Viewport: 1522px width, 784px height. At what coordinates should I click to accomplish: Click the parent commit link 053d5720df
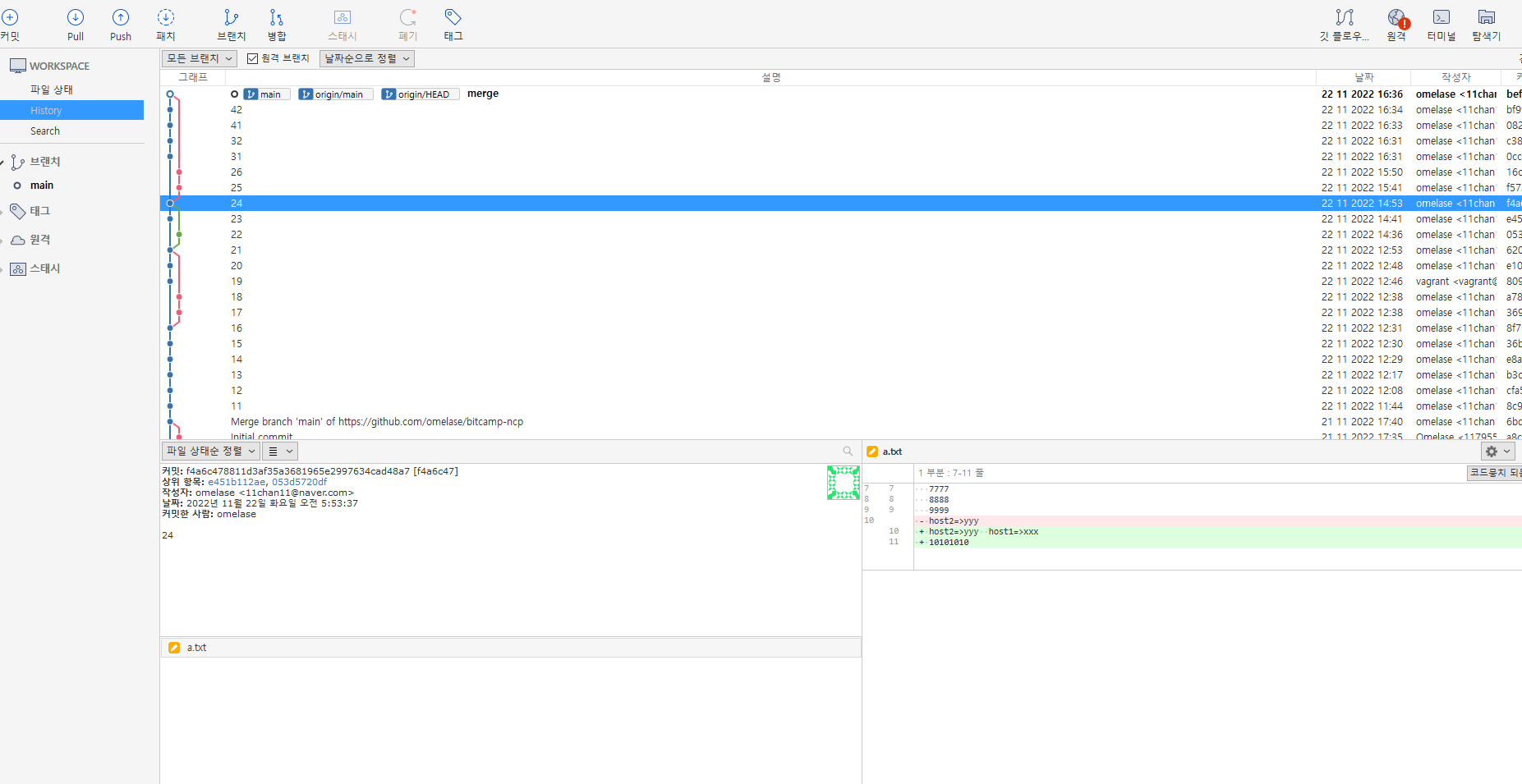click(300, 482)
